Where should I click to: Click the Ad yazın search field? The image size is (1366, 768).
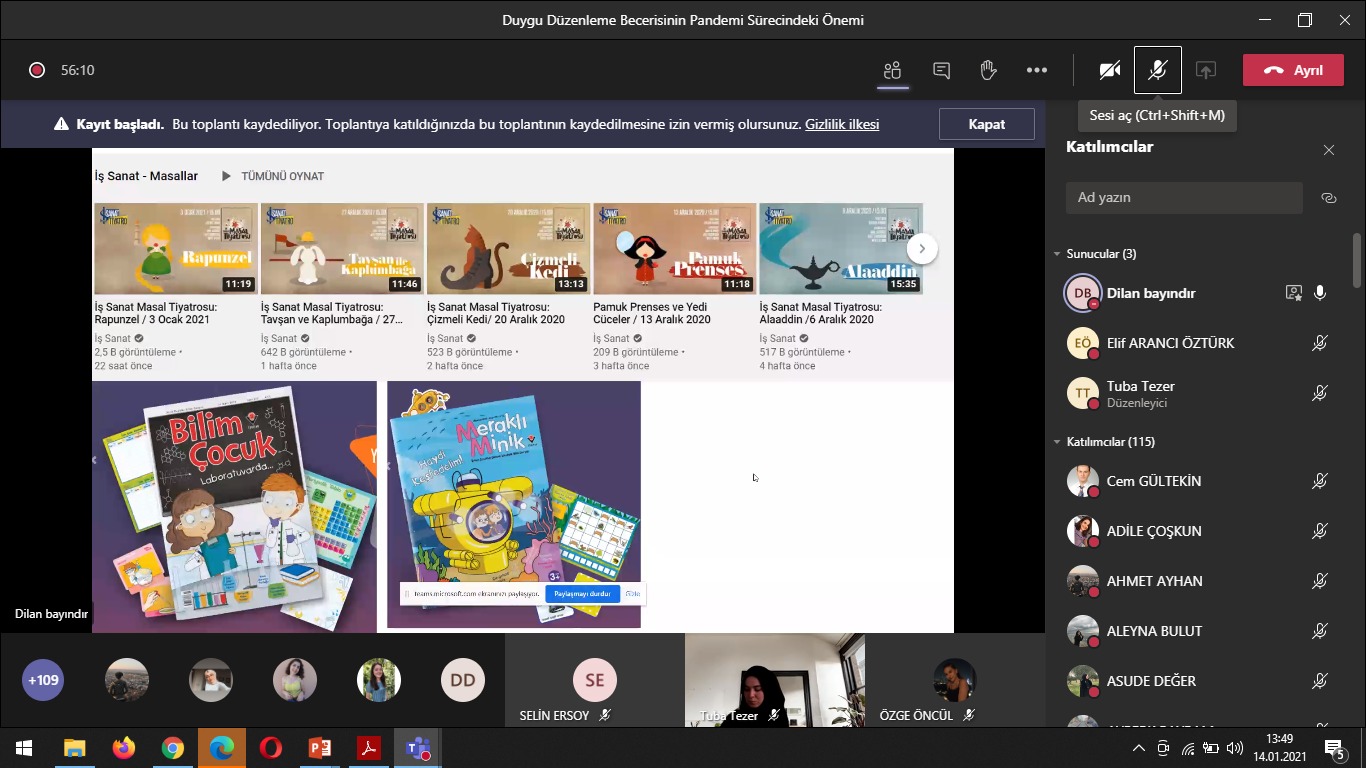pyautogui.click(x=1184, y=197)
